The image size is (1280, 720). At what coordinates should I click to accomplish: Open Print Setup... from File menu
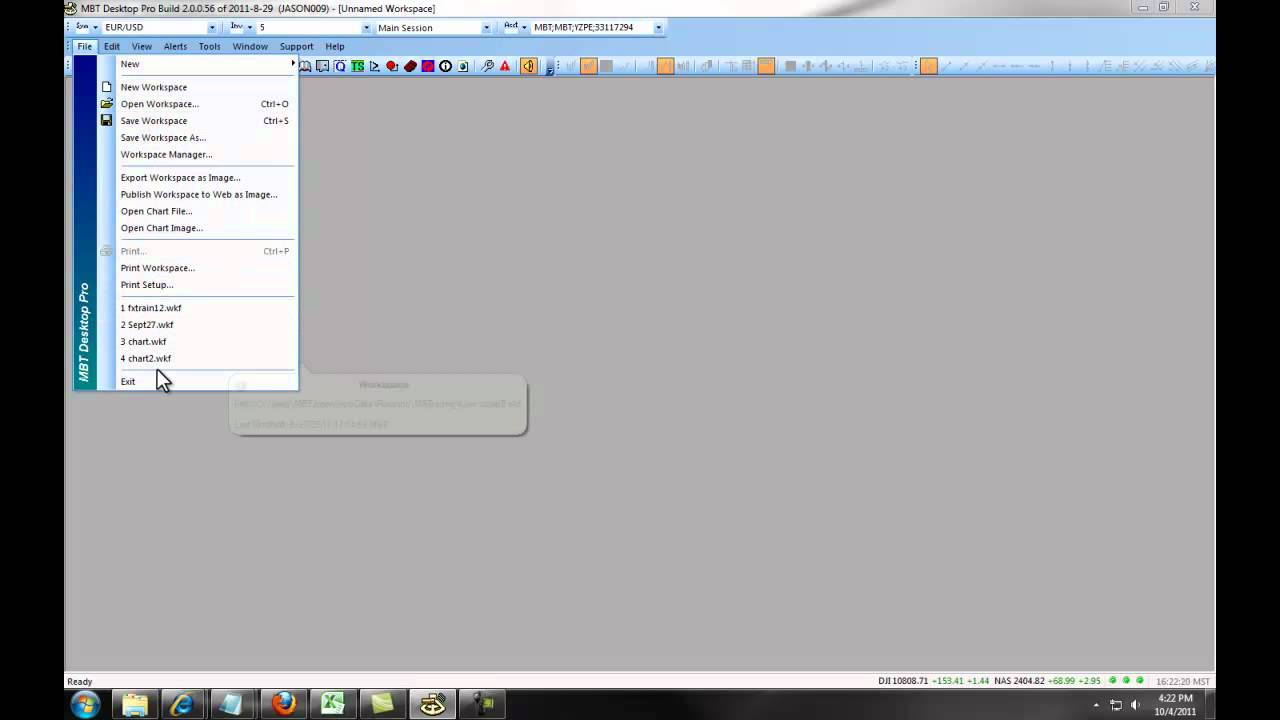[x=147, y=285]
